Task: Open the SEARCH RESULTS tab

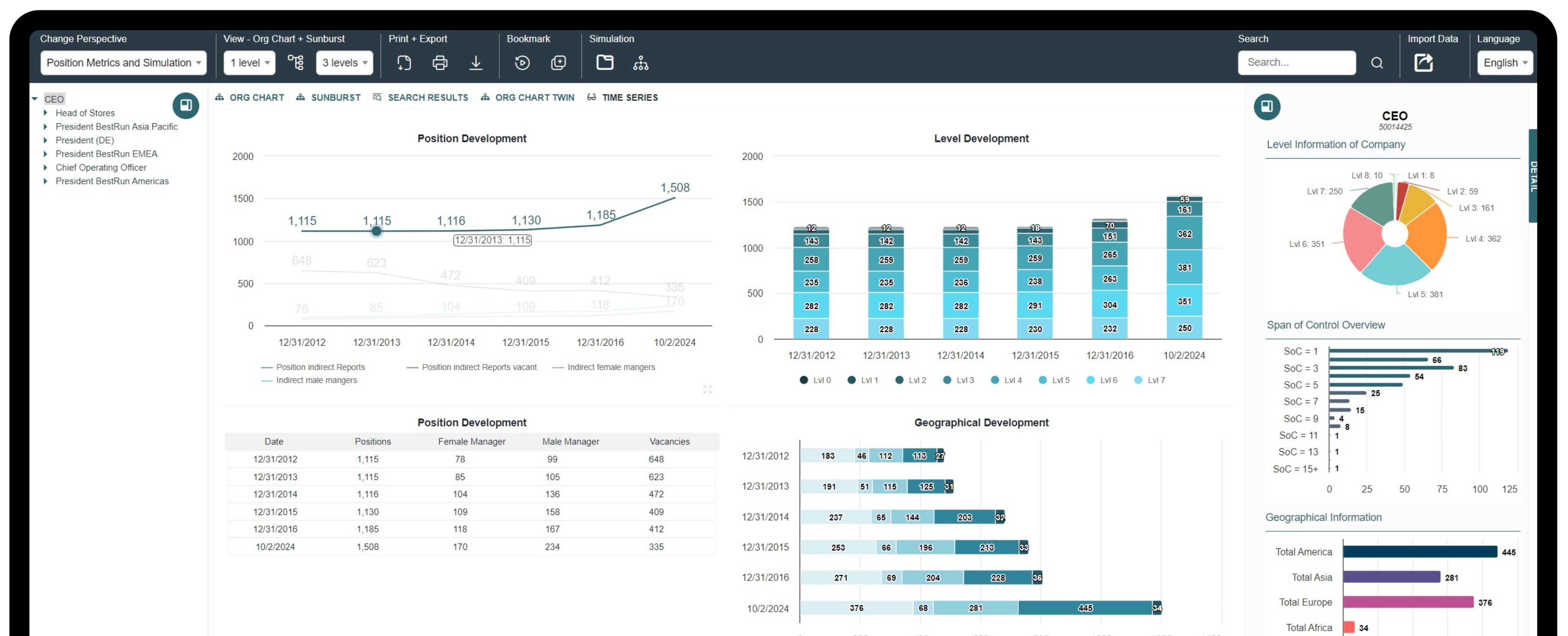Action: coord(420,97)
